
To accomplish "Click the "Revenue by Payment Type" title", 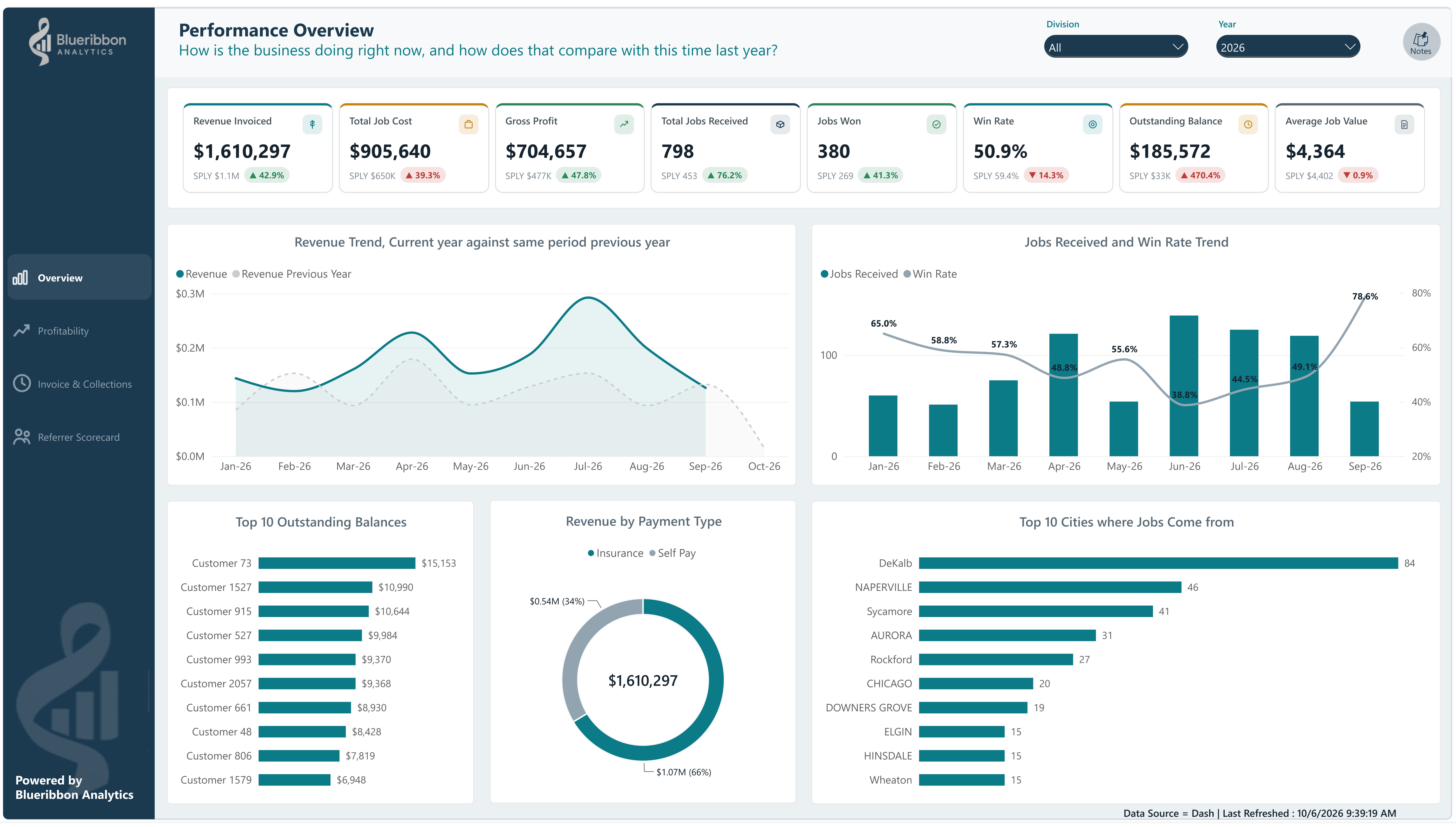I will click(644, 521).
